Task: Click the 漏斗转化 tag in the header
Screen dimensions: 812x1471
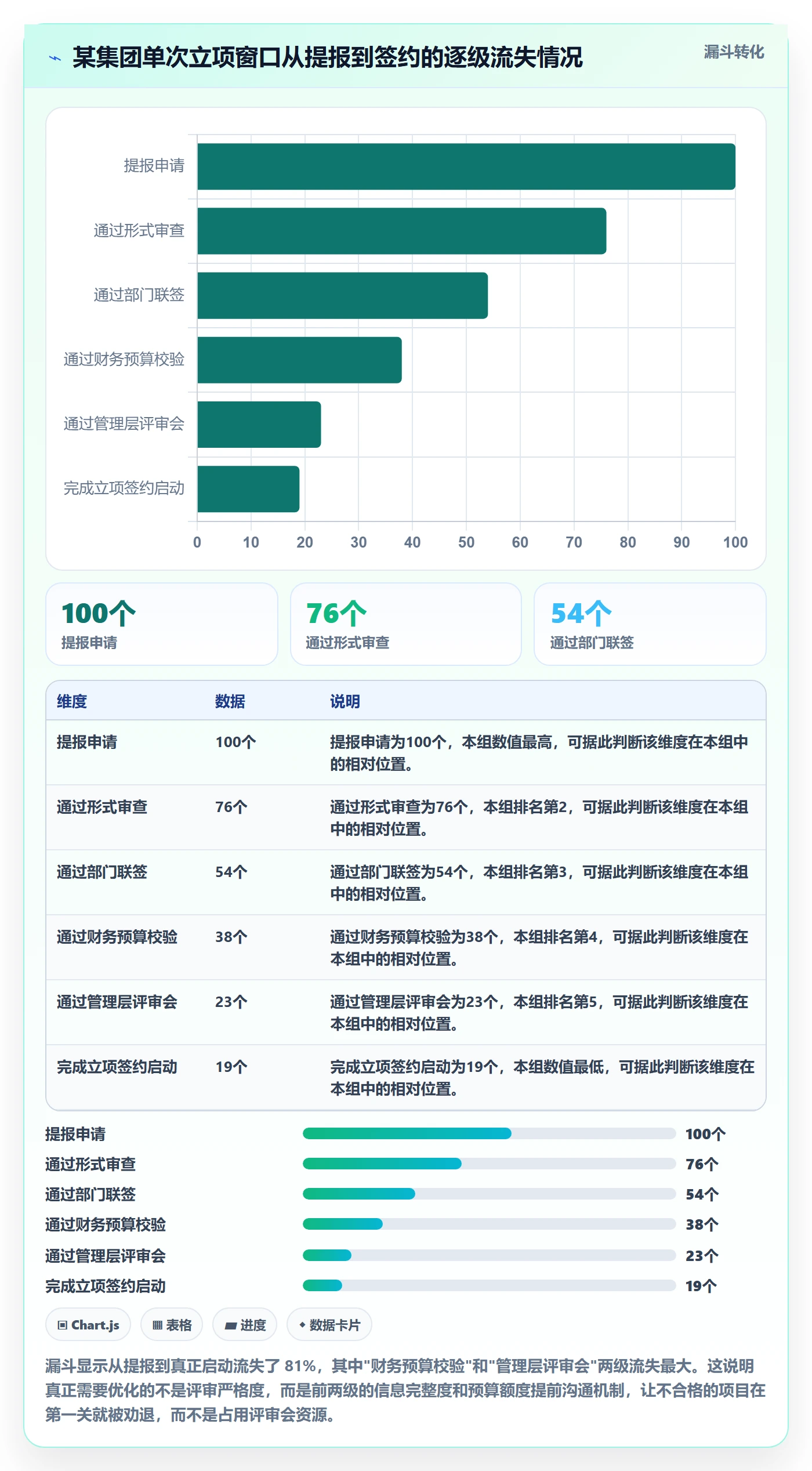Action: pos(734,52)
